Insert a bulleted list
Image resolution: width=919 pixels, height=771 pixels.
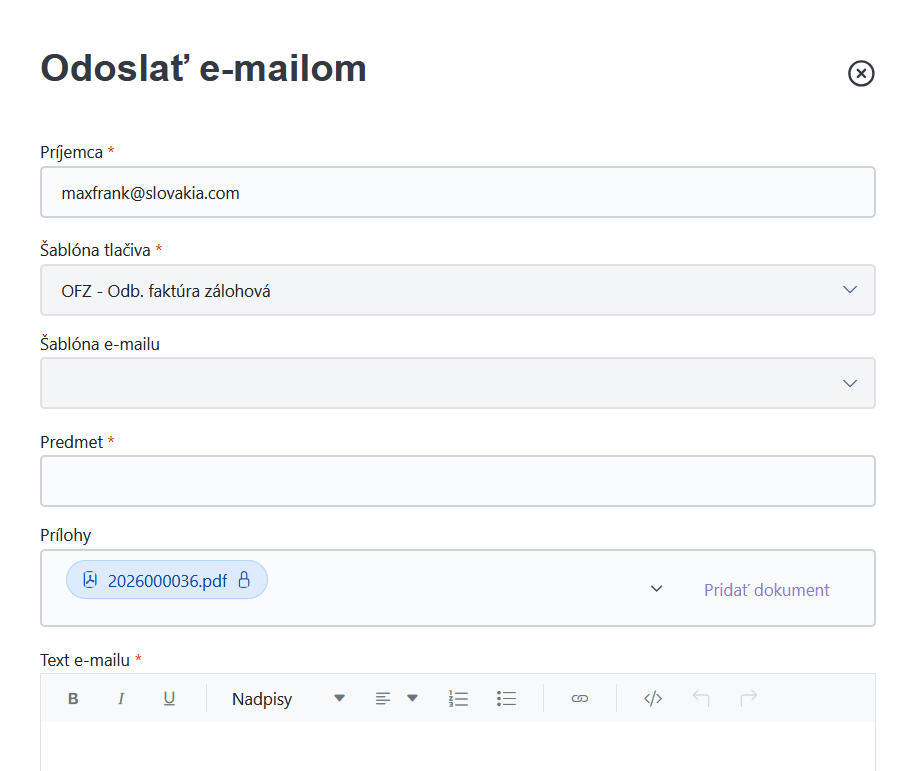click(506, 698)
